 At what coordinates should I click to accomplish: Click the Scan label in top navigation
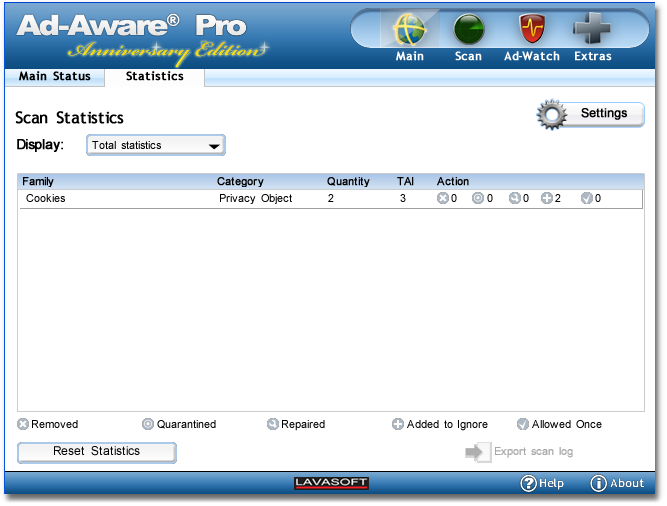(x=468, y=56)
